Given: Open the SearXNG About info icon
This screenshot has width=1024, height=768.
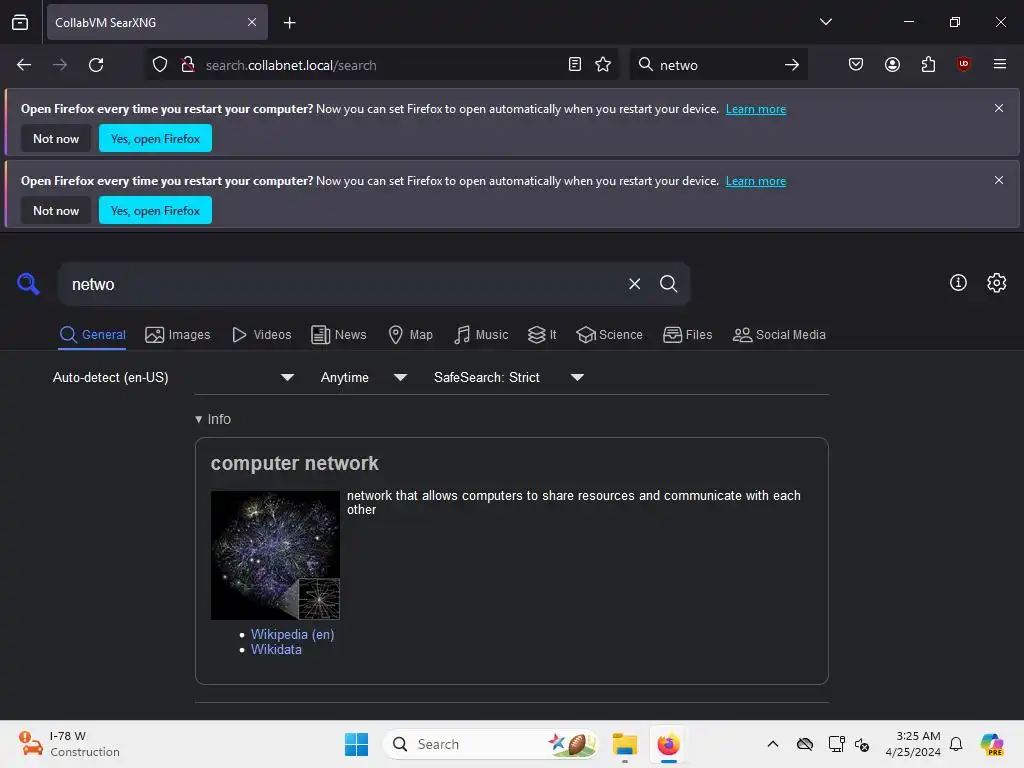Looking at the screenshot, I should (x=958, y=282).
